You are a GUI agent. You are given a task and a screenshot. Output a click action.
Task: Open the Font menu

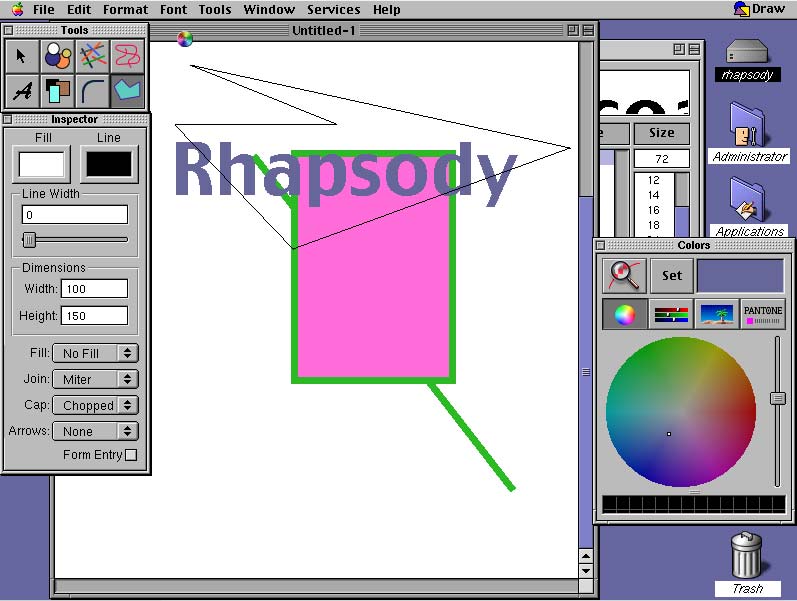[173, 10]
